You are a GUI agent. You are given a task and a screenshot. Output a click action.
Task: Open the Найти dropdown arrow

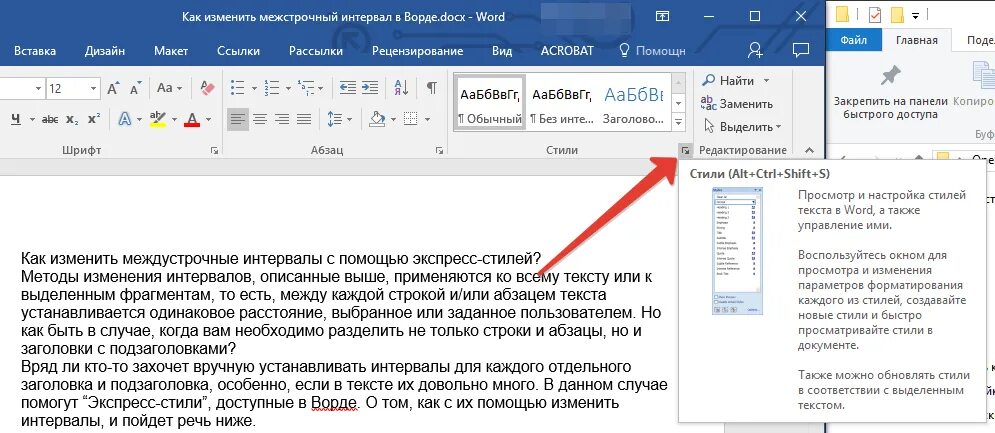[766, 81]
